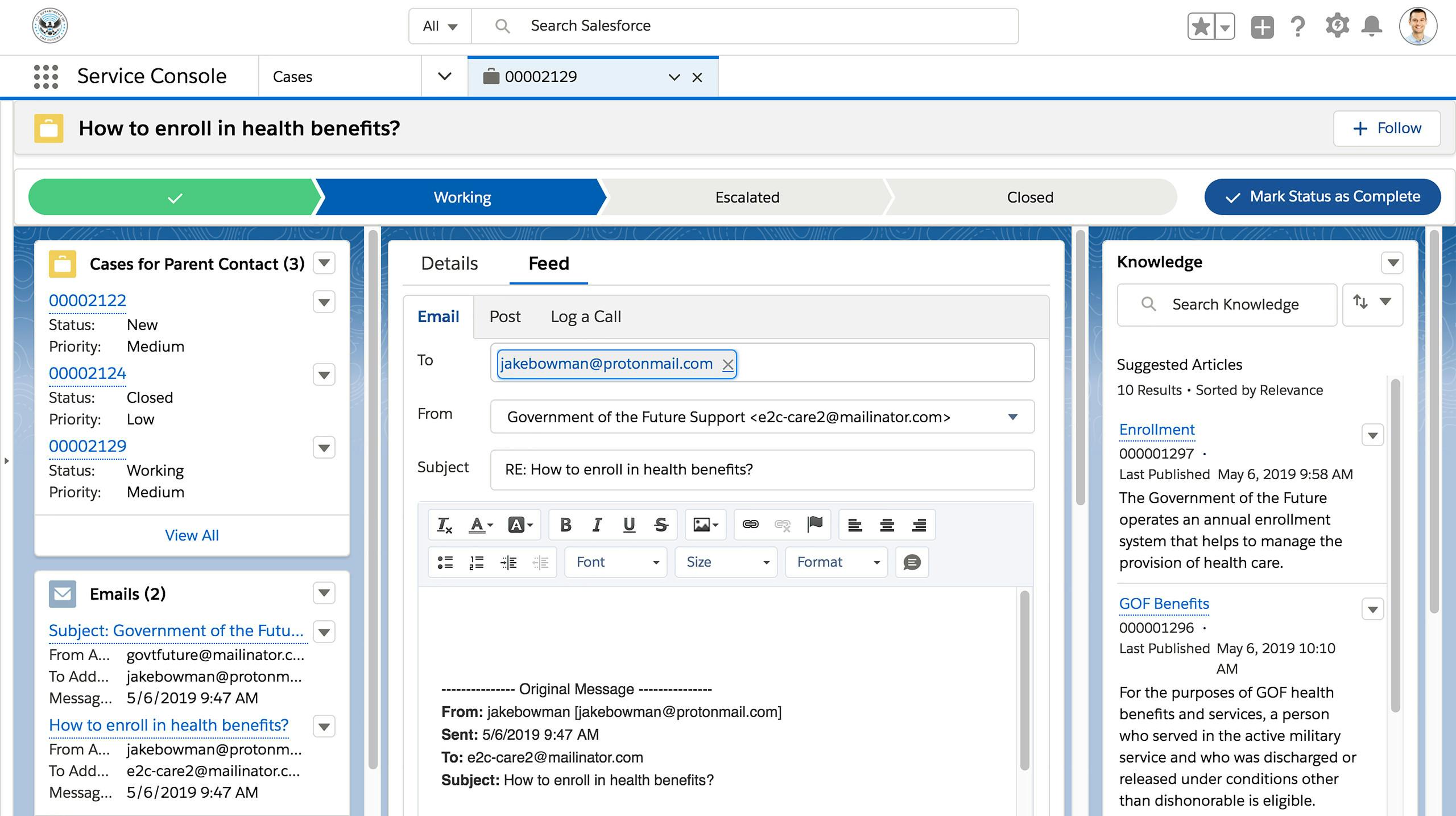The width and height of the screenshot is (1456, 816).
Task: Open the background color picker
Action: pos(520,525)
